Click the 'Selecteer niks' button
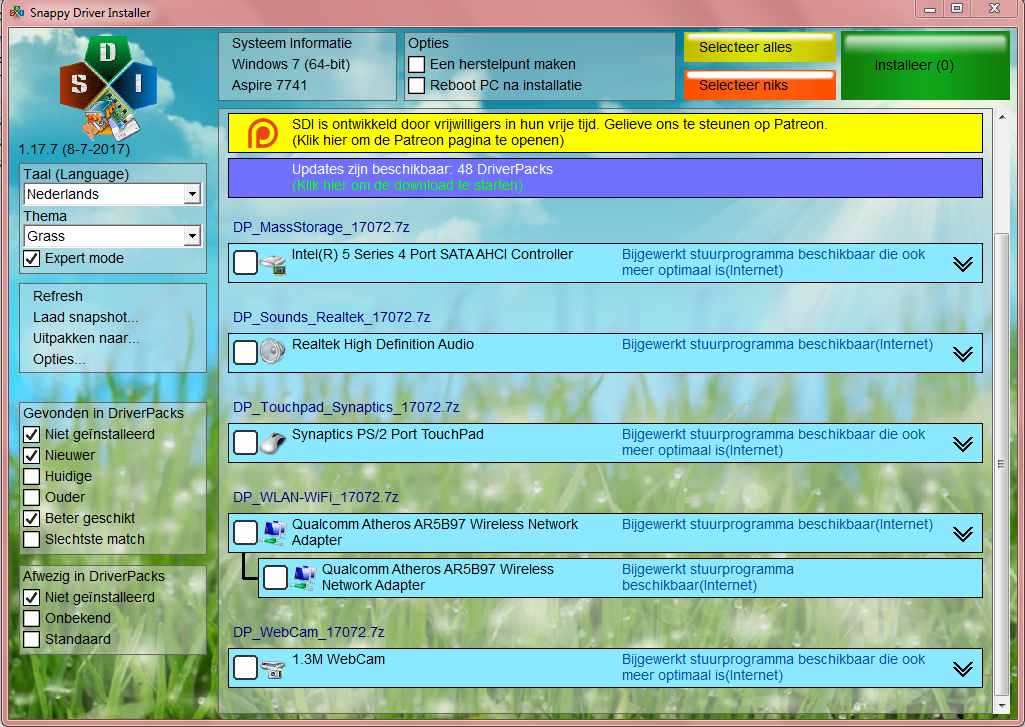 click(x=760, y=85)
